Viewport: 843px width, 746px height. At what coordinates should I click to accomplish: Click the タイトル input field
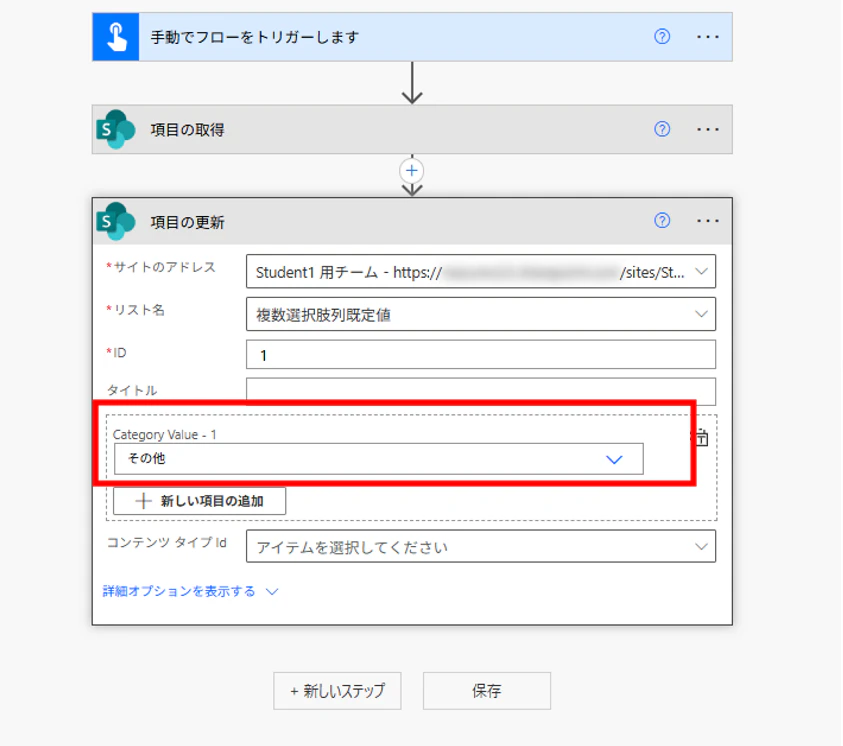481,391
